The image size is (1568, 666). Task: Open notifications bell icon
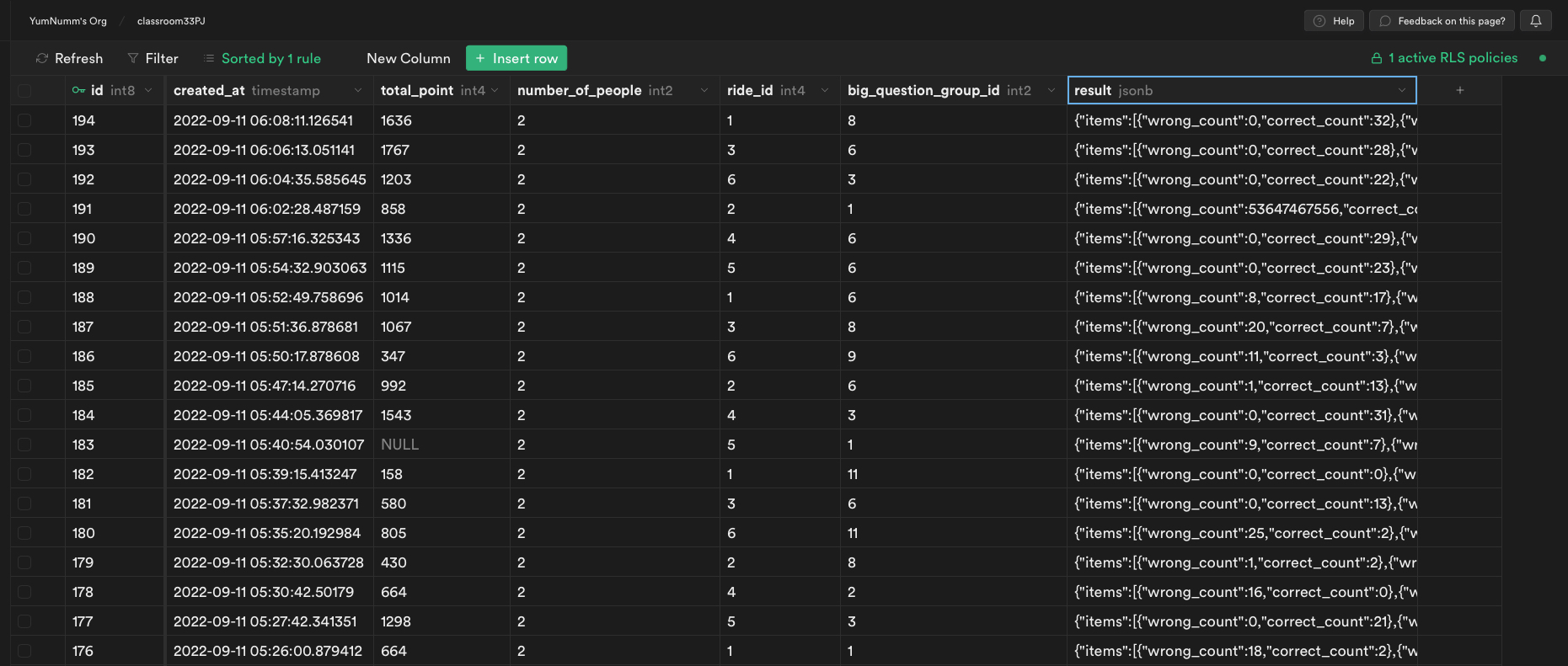pyautogui.click(x=1536, y=21)
